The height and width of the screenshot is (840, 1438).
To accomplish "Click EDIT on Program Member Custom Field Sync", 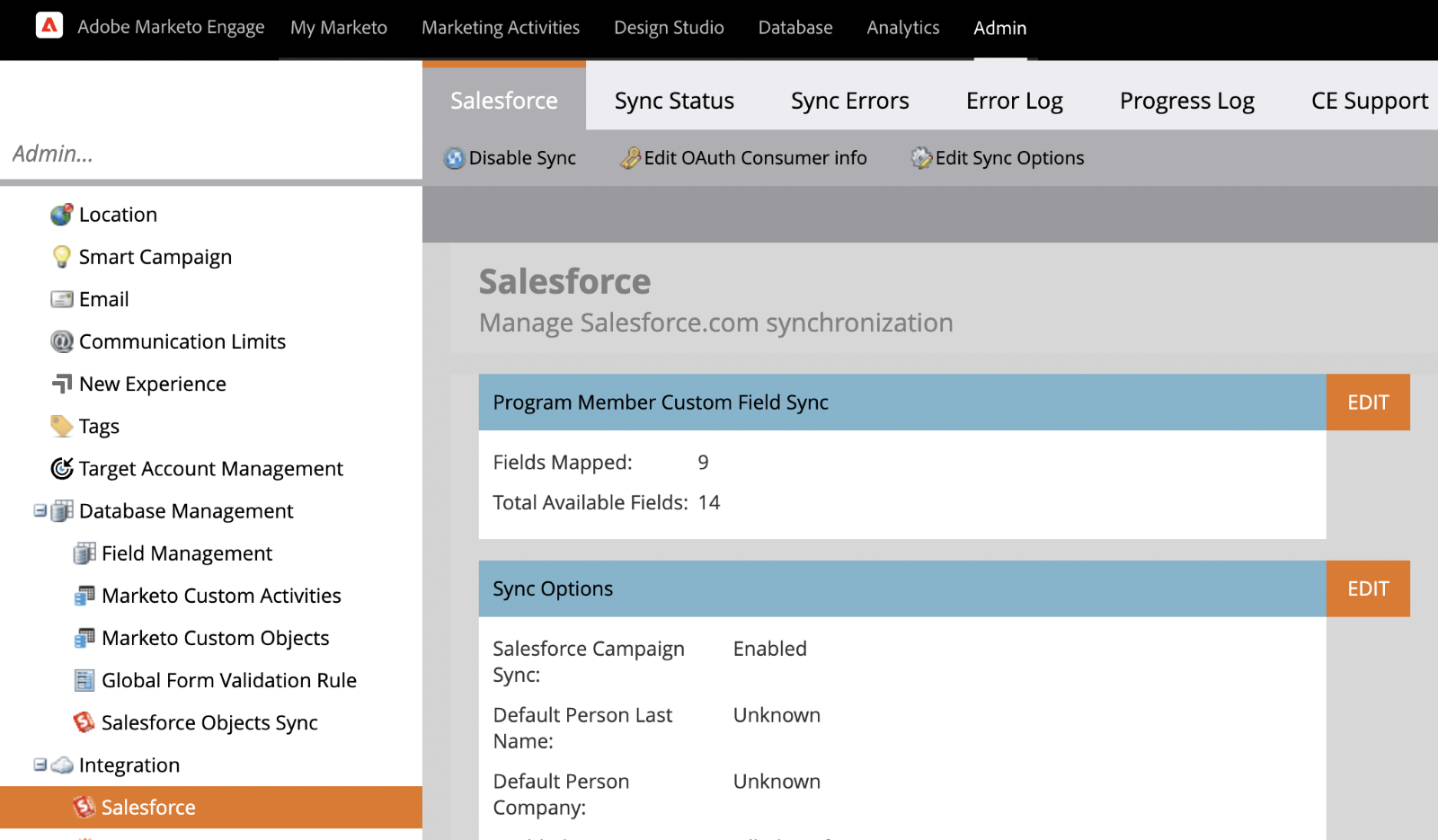I will point(1367,402).
